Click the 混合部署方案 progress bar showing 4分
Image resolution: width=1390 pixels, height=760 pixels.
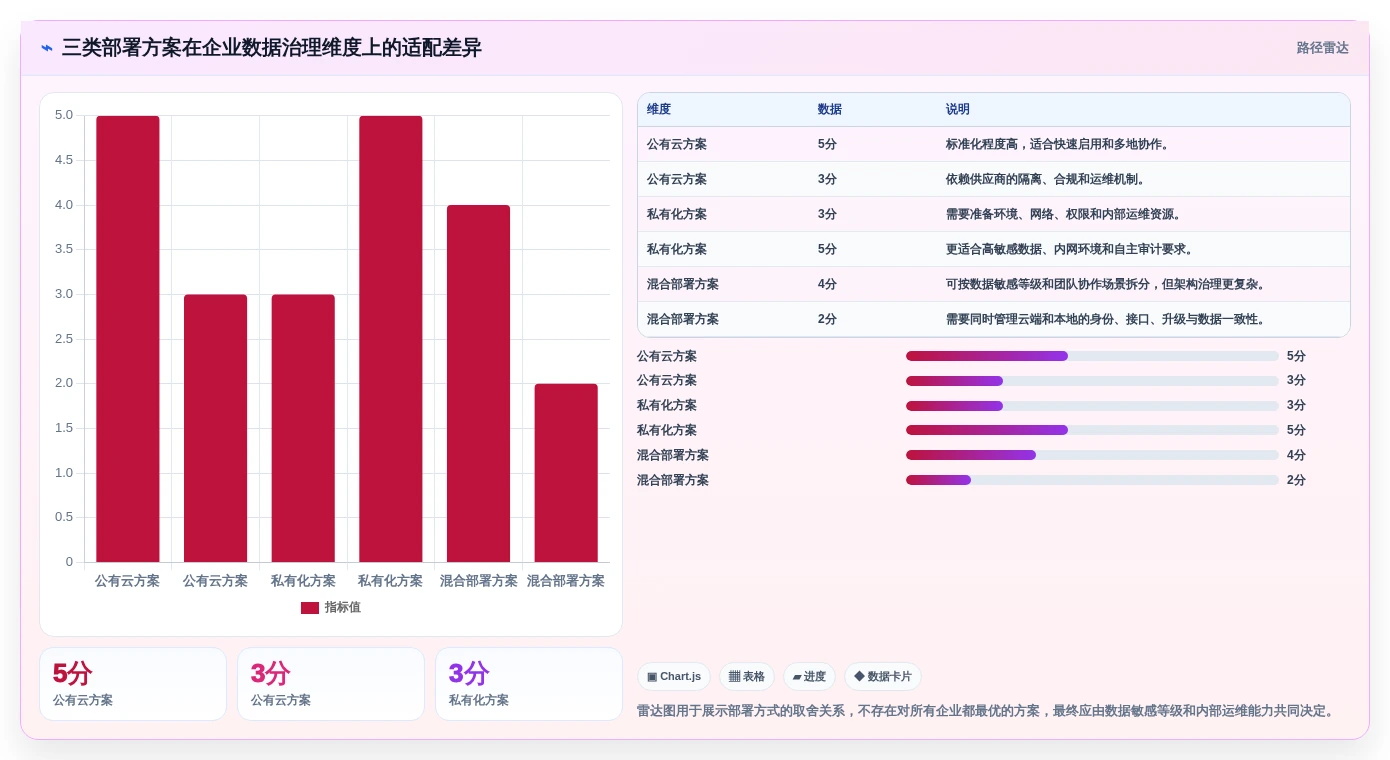click(x=1092, y=455)
